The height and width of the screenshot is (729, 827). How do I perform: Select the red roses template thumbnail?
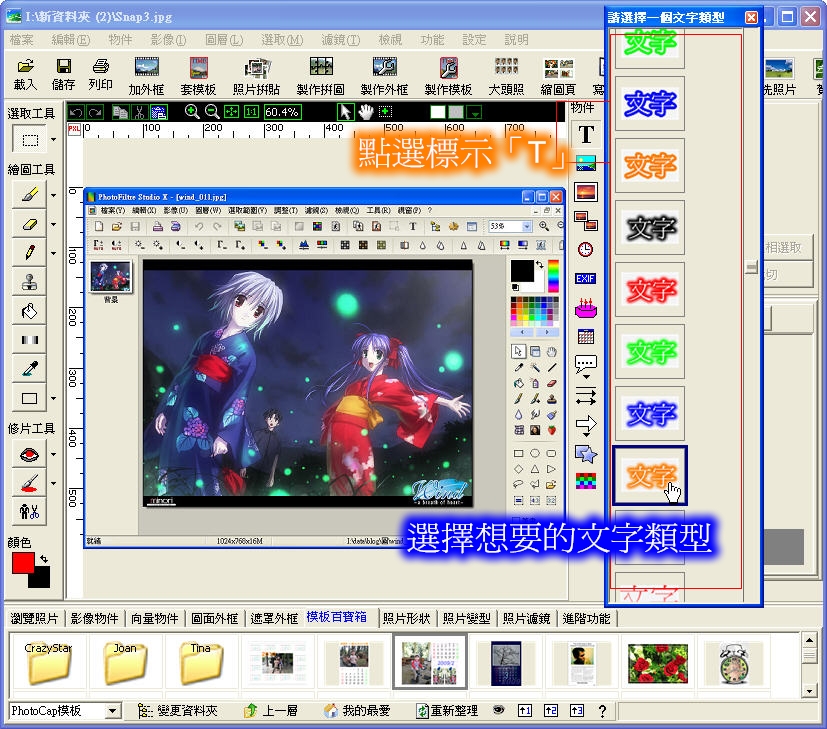click(658, 663)
